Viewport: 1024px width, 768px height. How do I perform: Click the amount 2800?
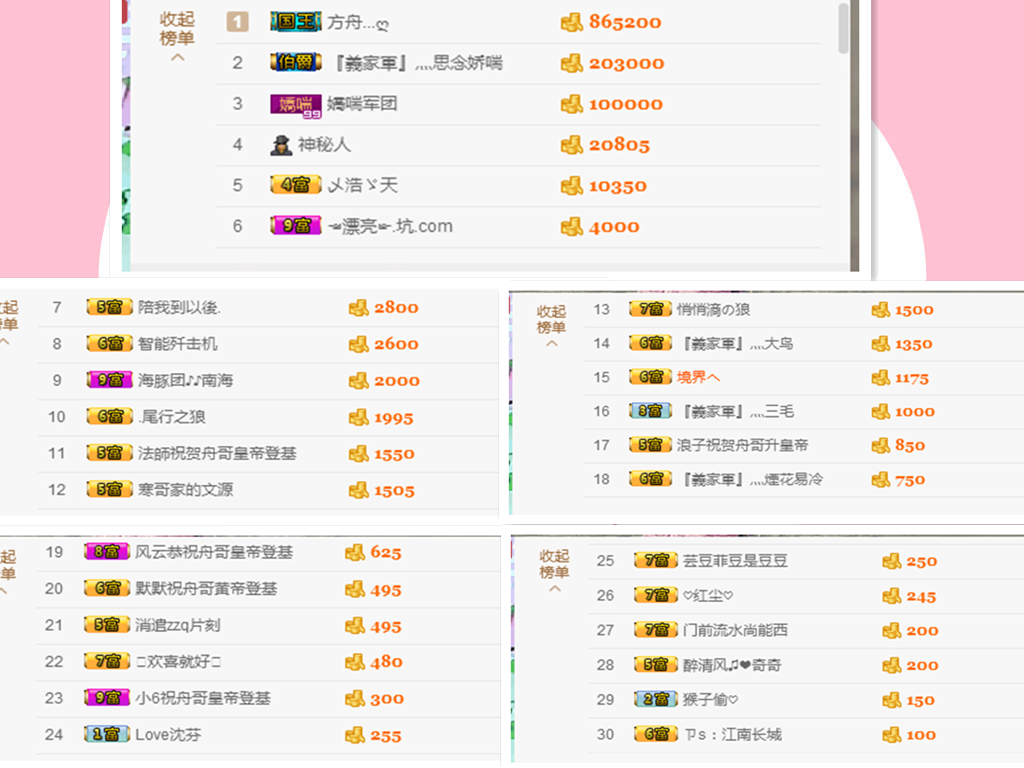point(396,308)
